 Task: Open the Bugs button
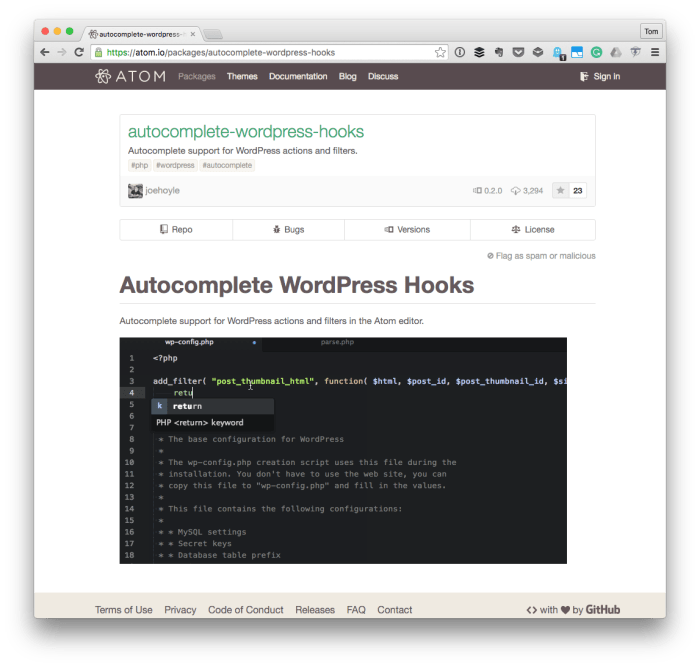[288, 229]
